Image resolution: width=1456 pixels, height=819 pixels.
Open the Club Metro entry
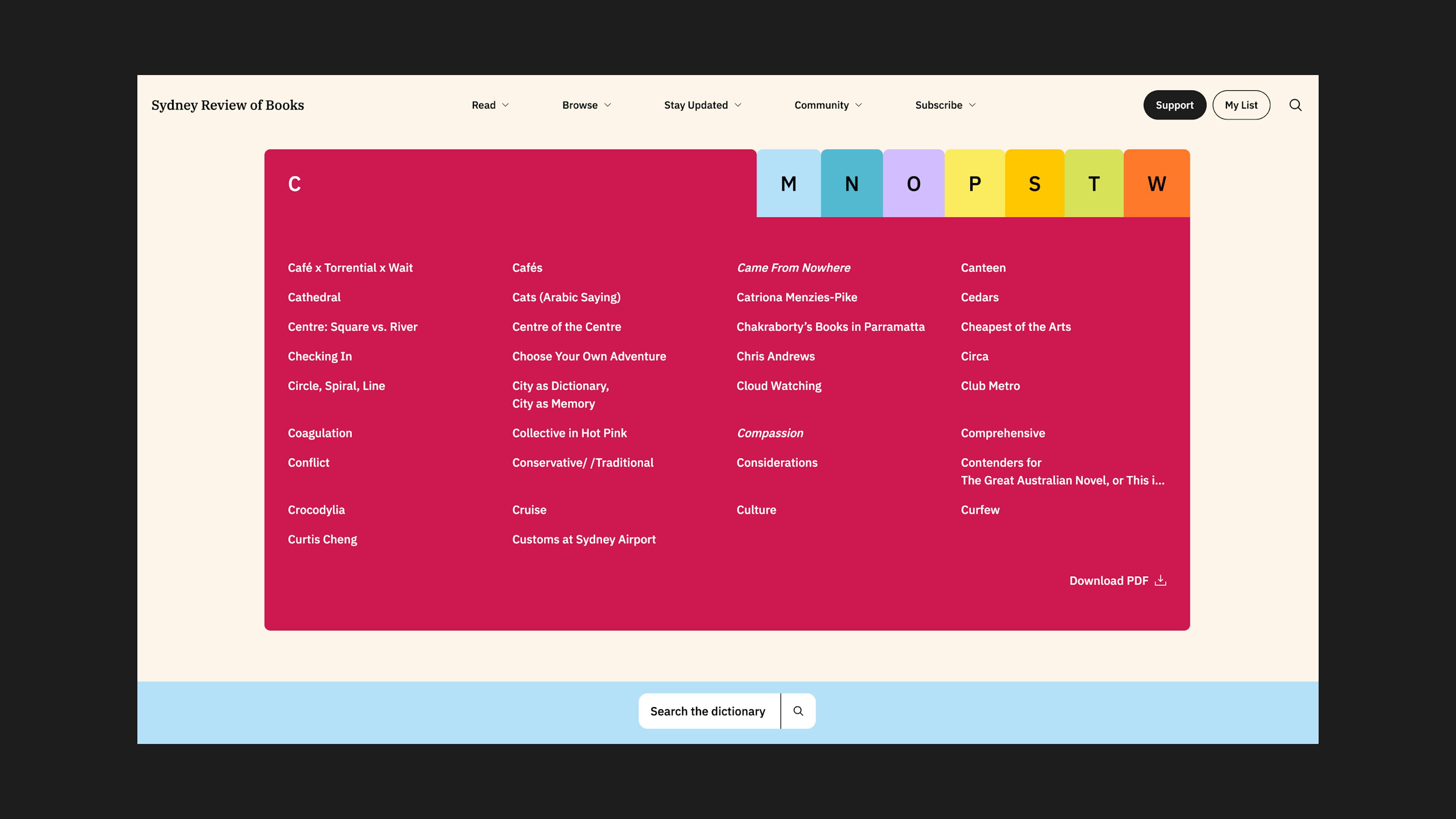(990, 386)
